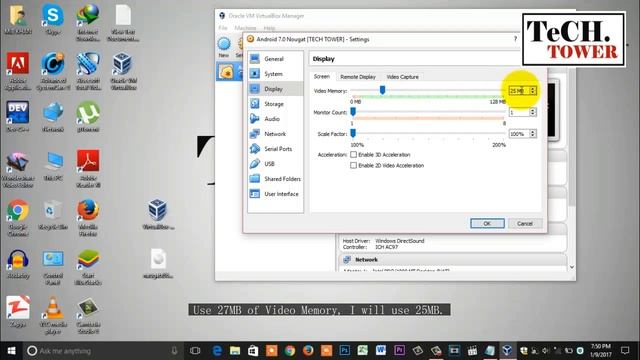Switch to Video Capture tab
This screenshot has width=640, height=360.
pyautogui.click(x=402, y=77)
